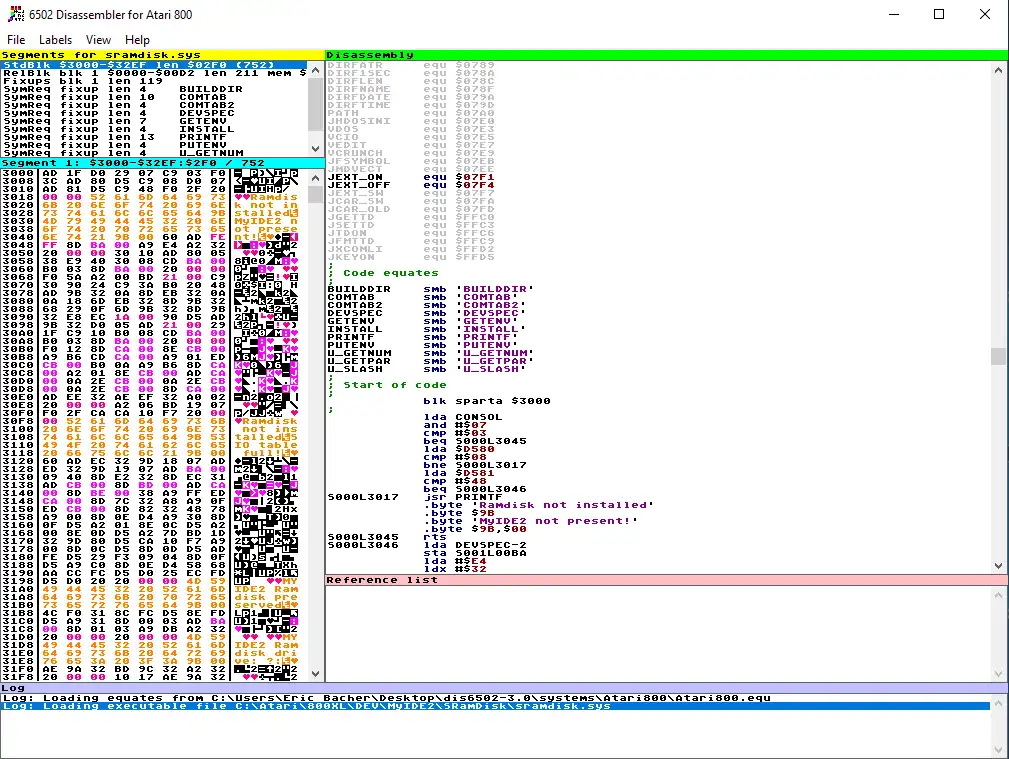Select the StdBlk $3000-$32EF segment row

tap(154, 65)
